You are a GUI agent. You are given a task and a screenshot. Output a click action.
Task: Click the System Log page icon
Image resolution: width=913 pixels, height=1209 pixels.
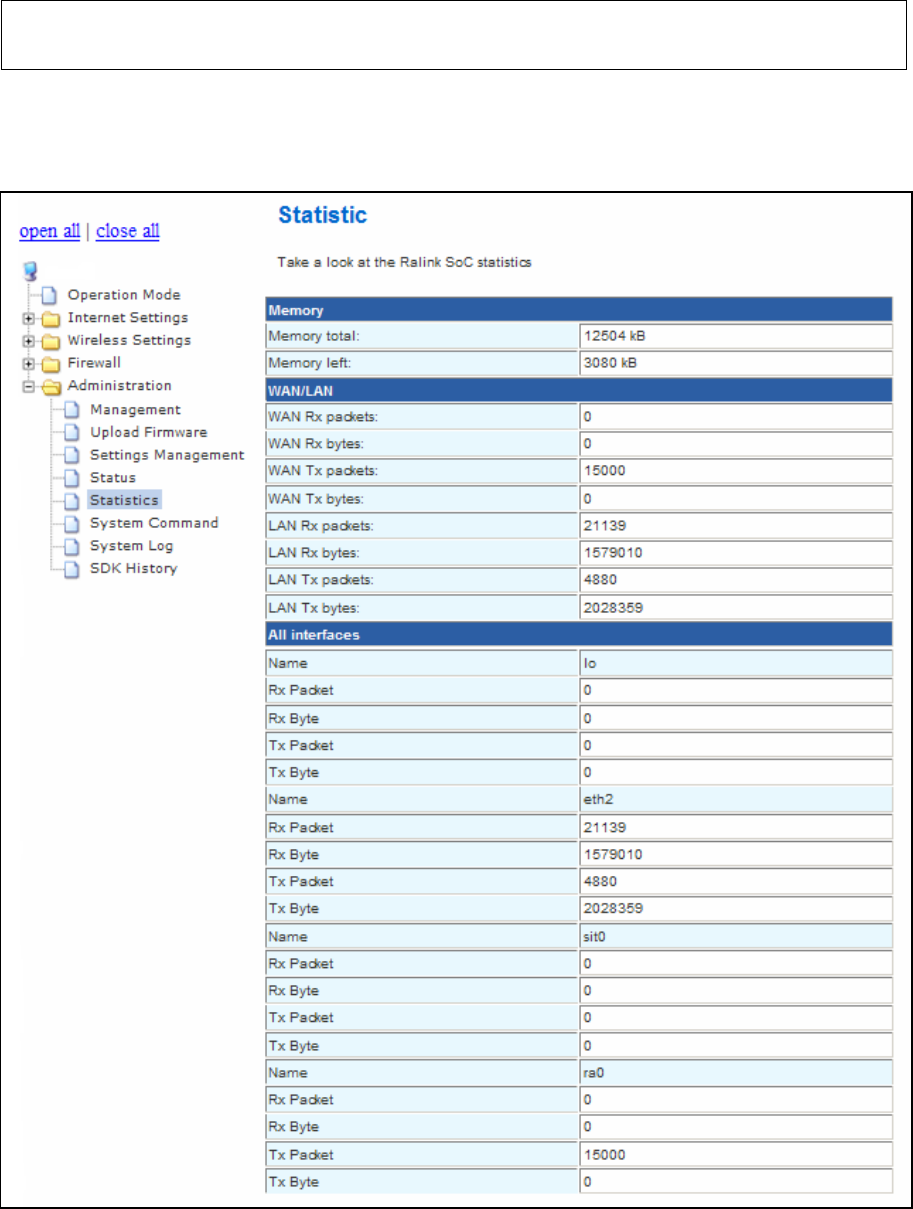click(72, 546)
